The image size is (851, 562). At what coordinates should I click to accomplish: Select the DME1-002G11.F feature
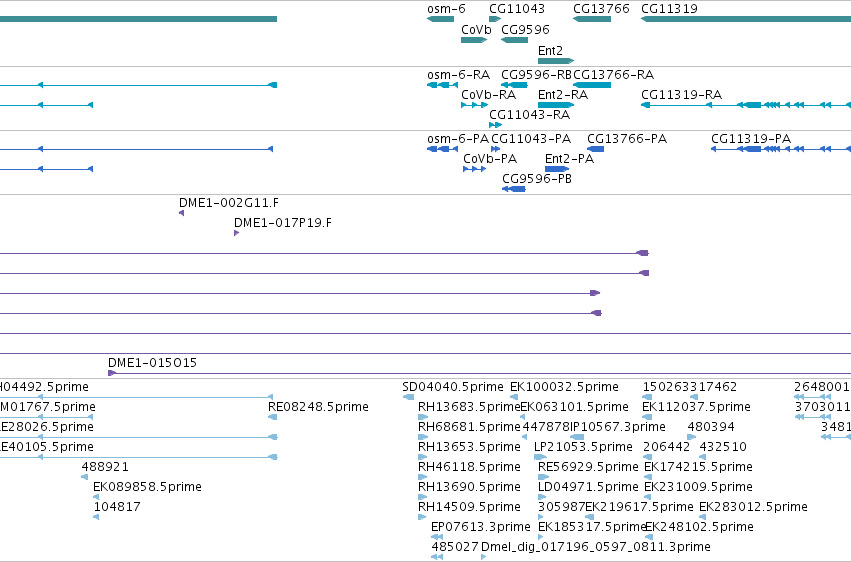[181, 213]
